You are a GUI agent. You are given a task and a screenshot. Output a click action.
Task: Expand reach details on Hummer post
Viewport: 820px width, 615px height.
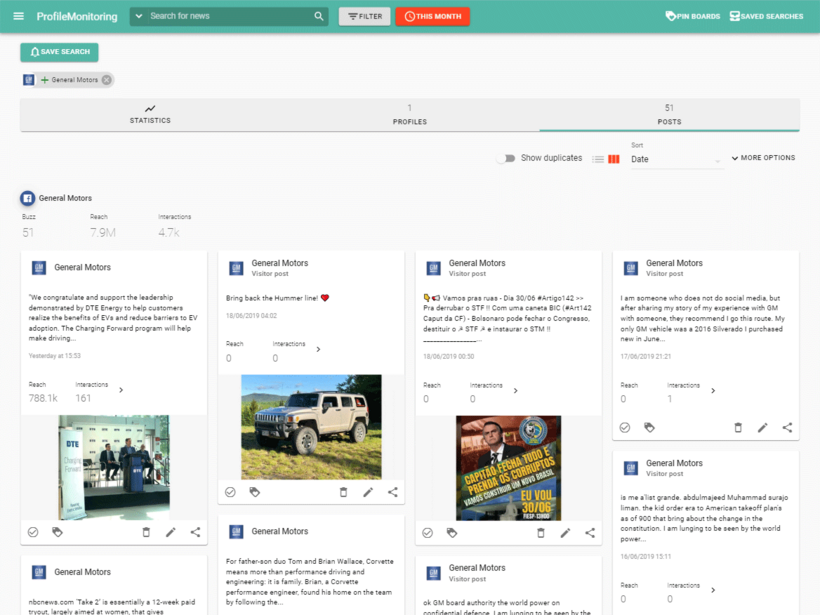pyautogui.click(x=318, y=349)
